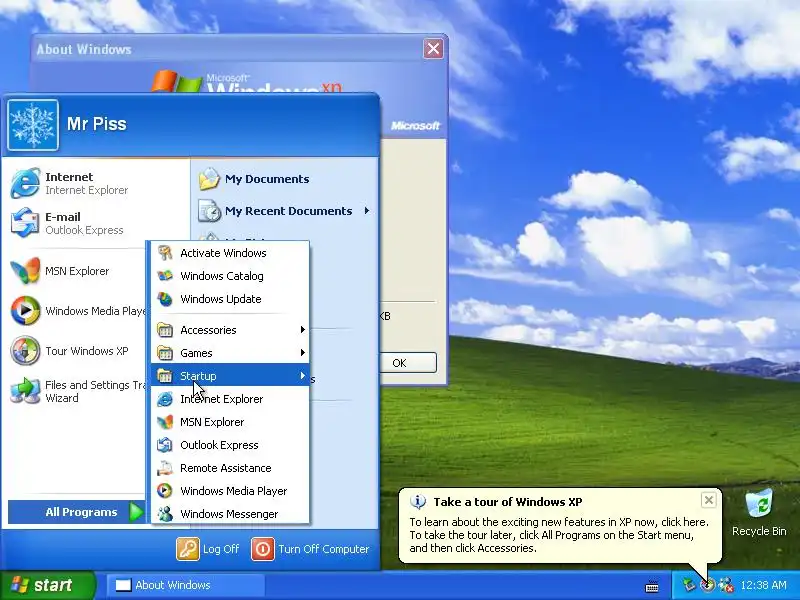The image size is (800, 600).
Task: Open Internet Explorer from pinned Internet entry
Action: tap(24, 183)
